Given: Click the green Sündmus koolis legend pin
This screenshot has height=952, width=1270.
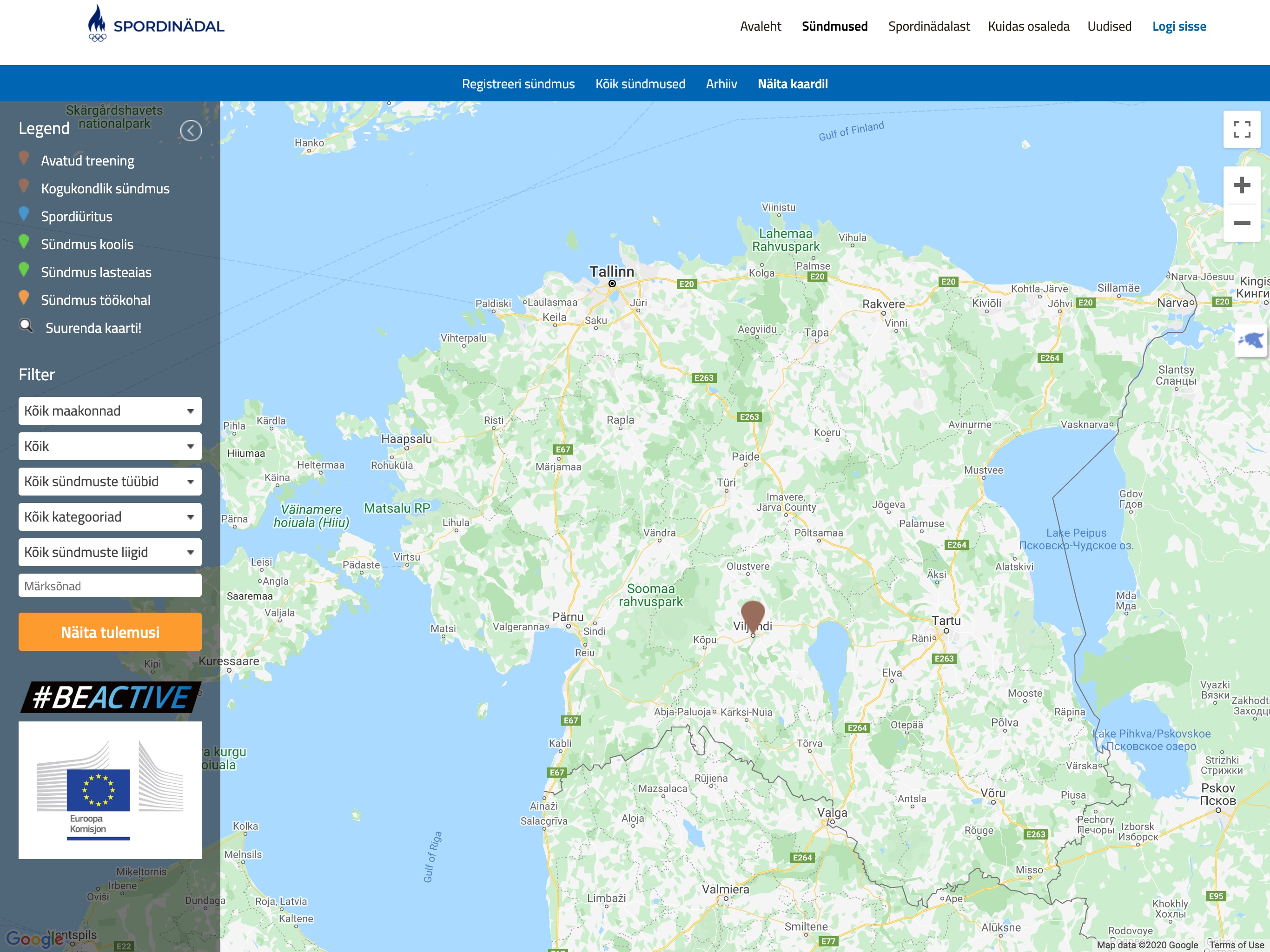Looking at the screenshot, I should (x=24, y=242).
